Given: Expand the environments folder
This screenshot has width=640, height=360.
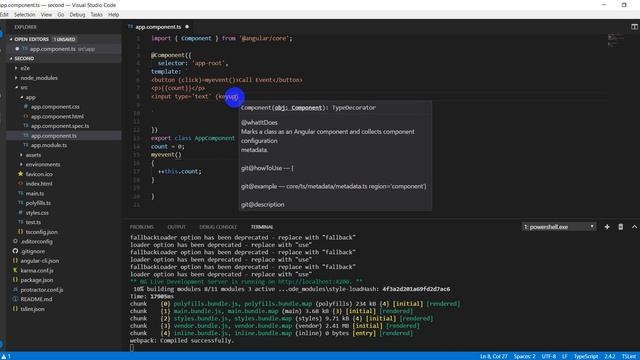Looking at the screenshot, I should tap(43, 164).
